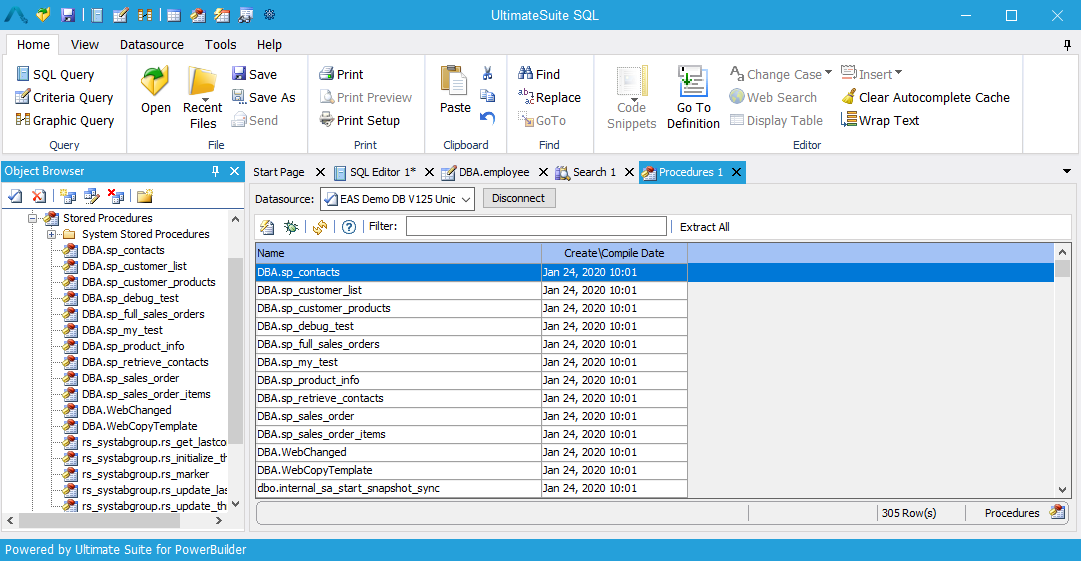Click the Print Setup icon

click(327, 121)
